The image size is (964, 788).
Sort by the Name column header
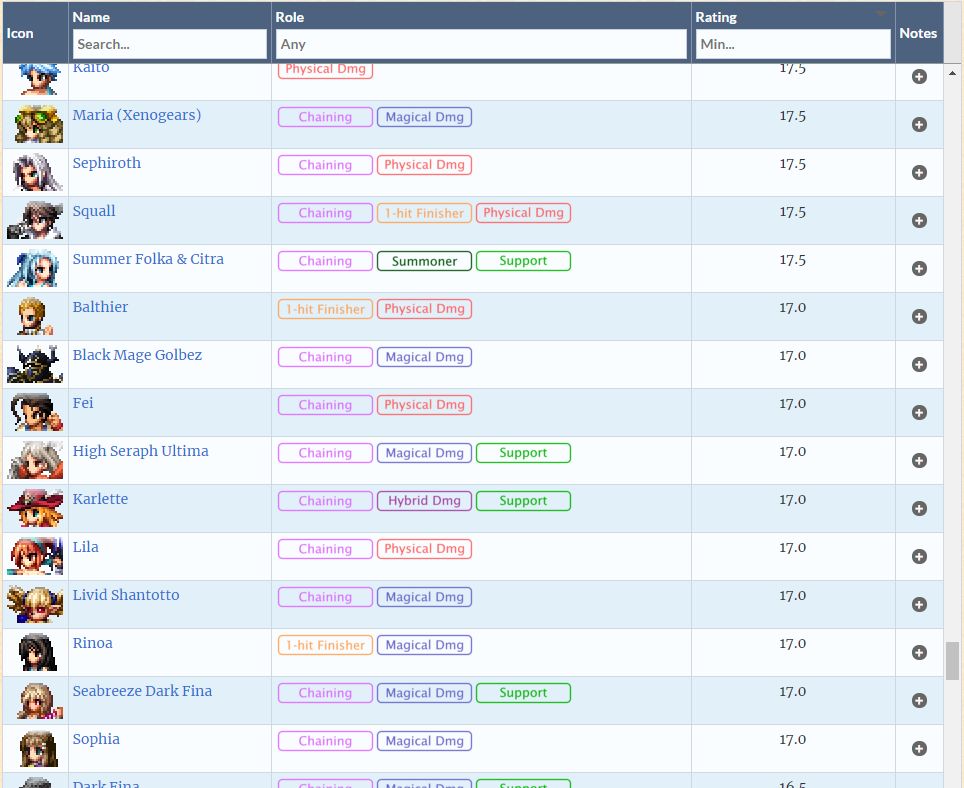coord(91,17)
